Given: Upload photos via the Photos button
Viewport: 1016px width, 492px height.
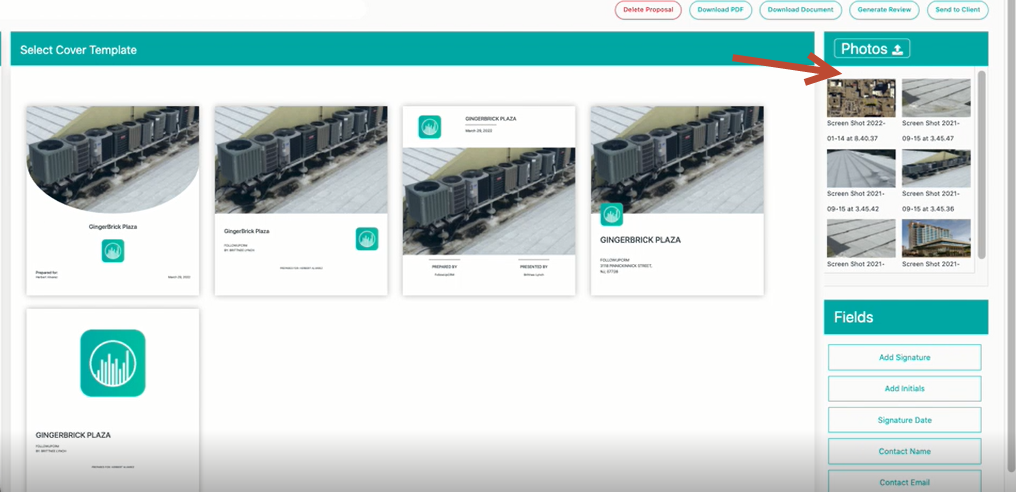Looking at the screenshot, I should click(x=872, y=49).
